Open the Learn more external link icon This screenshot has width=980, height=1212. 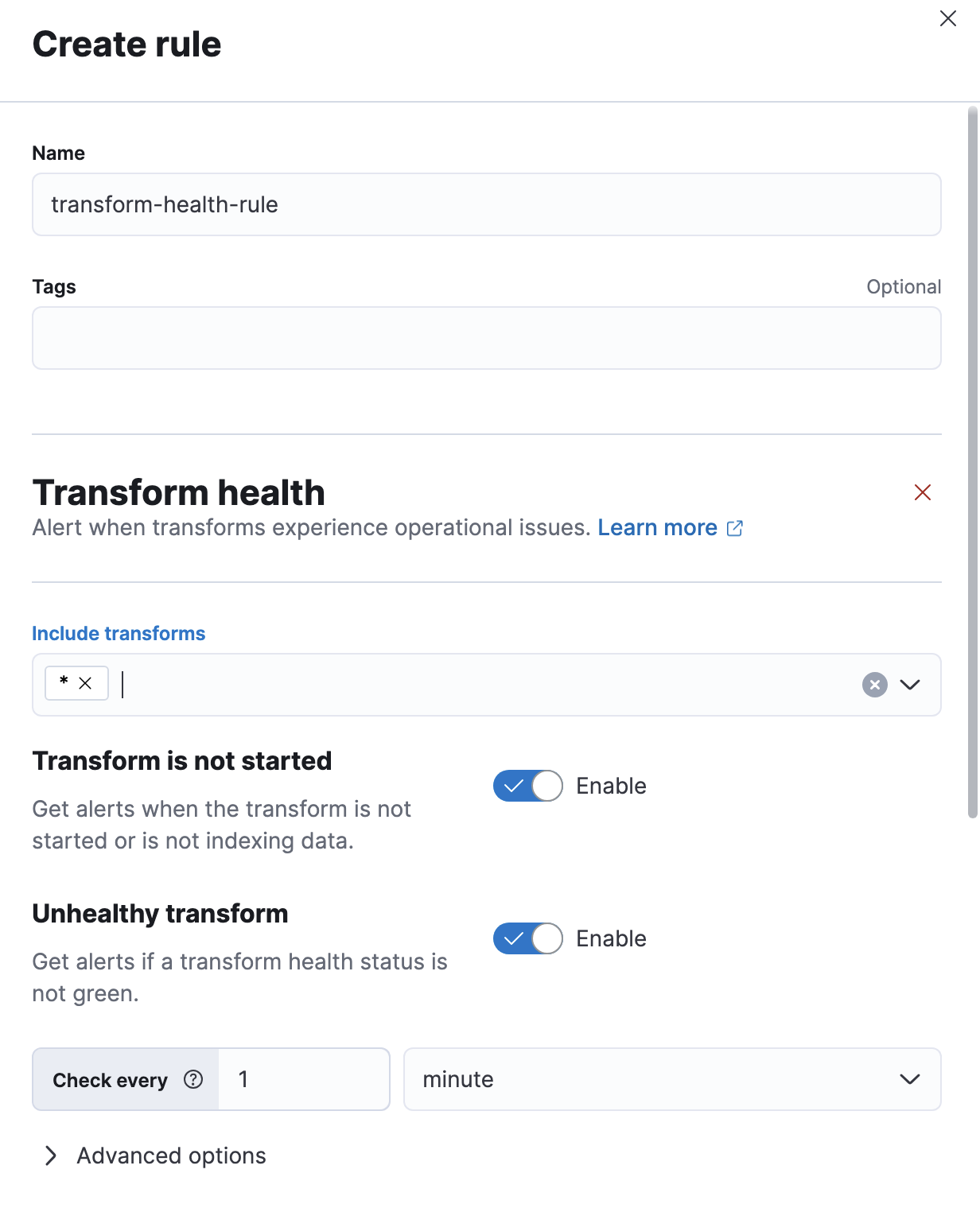click(734, 527)
